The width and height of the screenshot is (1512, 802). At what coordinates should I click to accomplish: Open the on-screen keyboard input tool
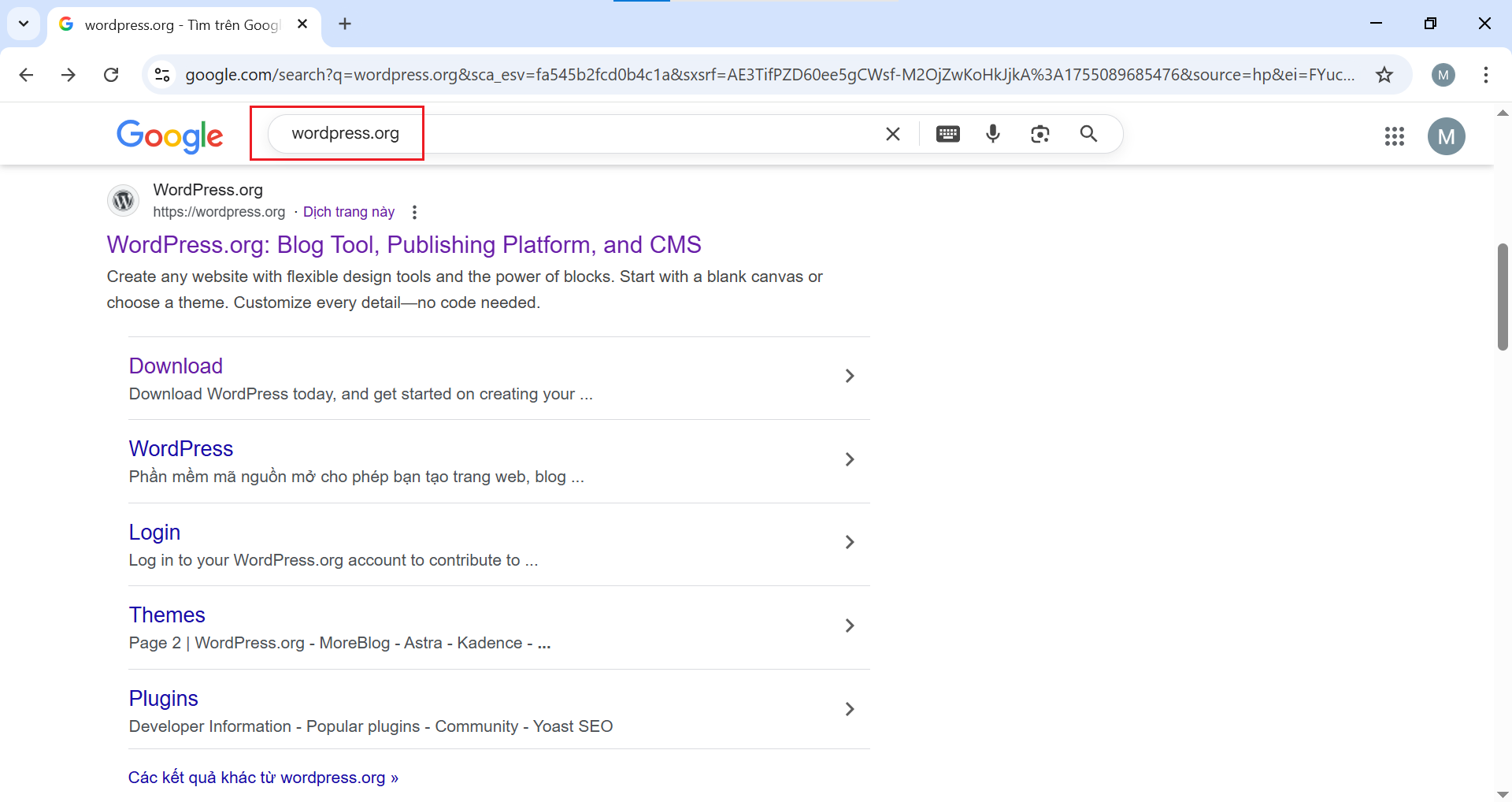947,134
